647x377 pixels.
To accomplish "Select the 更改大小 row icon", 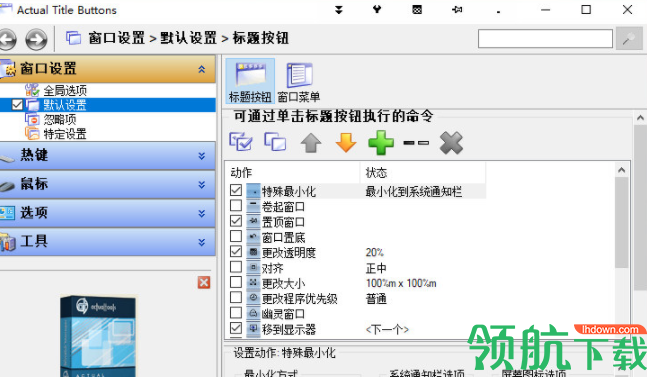I will click(253, 283).
